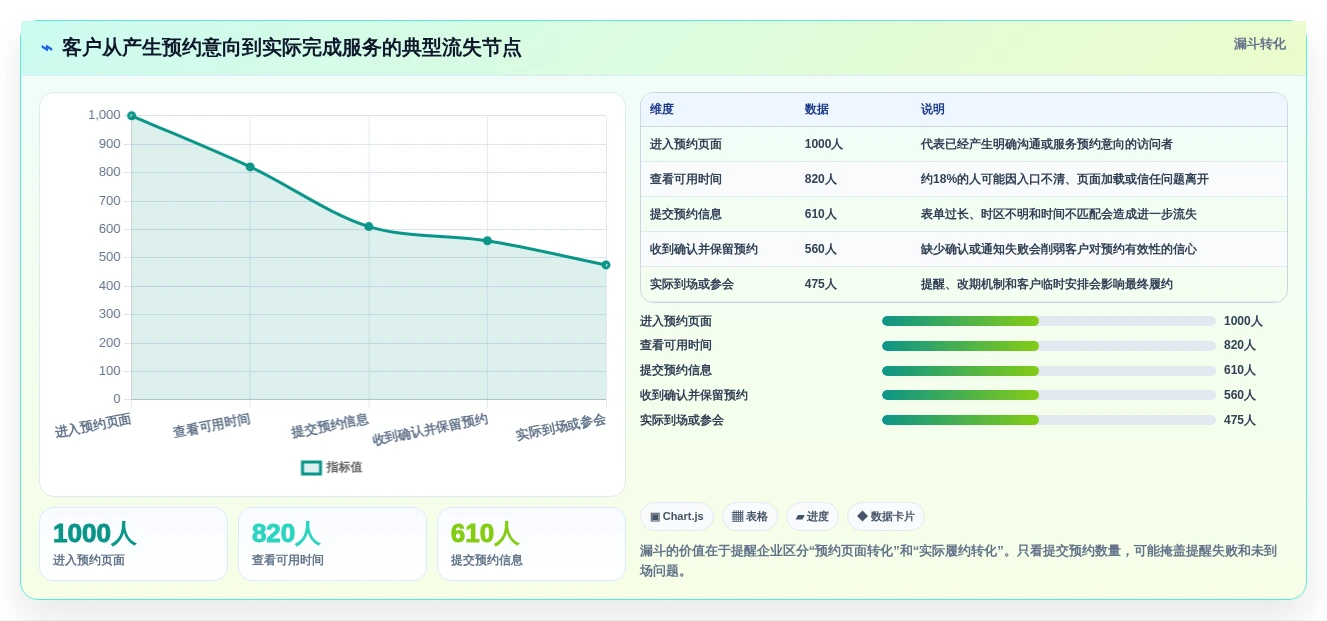Click the chart point for 提交预约信息
1327x621 pixels.
tap(369, 227)
